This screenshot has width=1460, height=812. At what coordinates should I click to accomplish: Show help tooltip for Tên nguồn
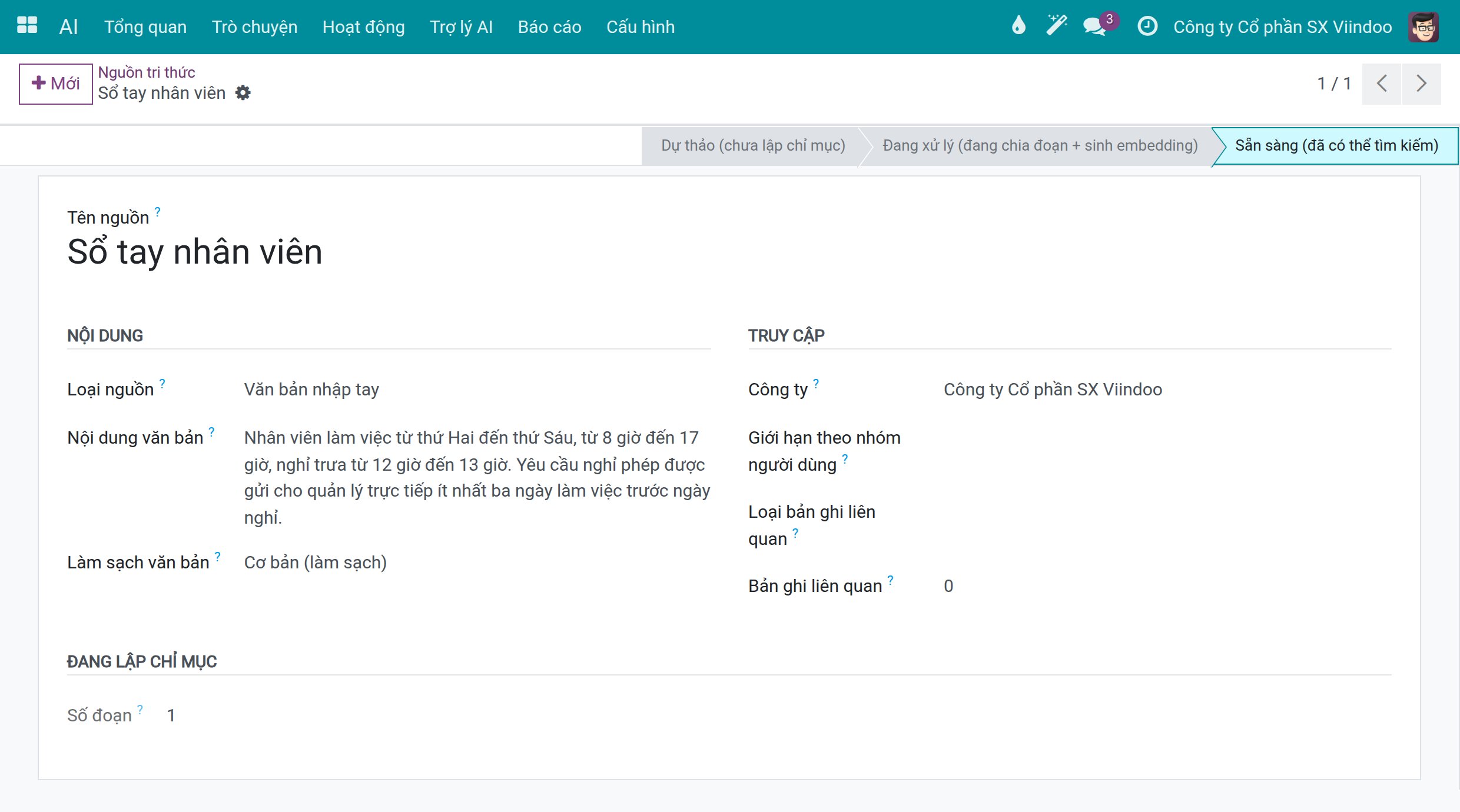[x=157, y=211]
